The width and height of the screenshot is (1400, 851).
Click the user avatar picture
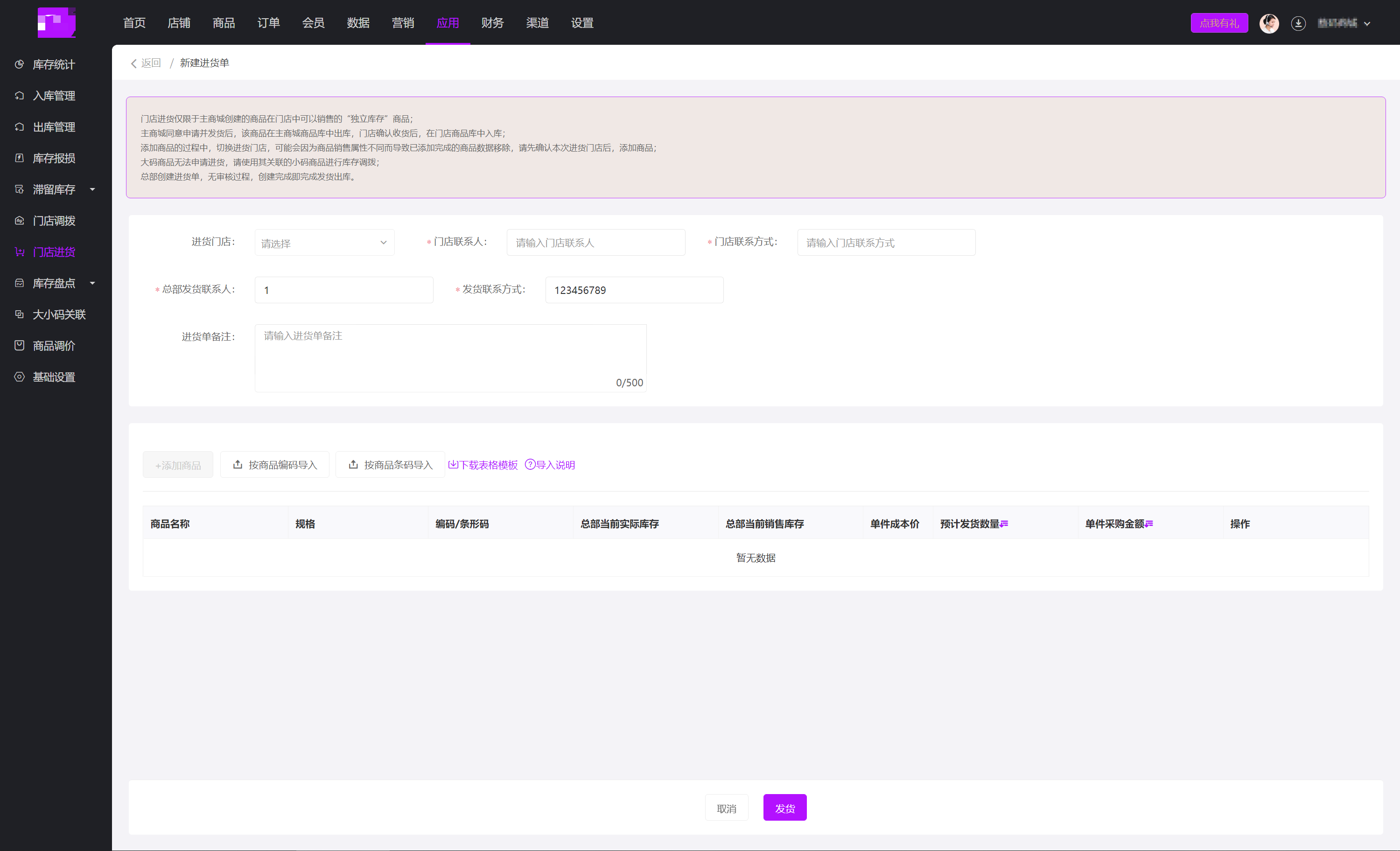coord(1269,23)
